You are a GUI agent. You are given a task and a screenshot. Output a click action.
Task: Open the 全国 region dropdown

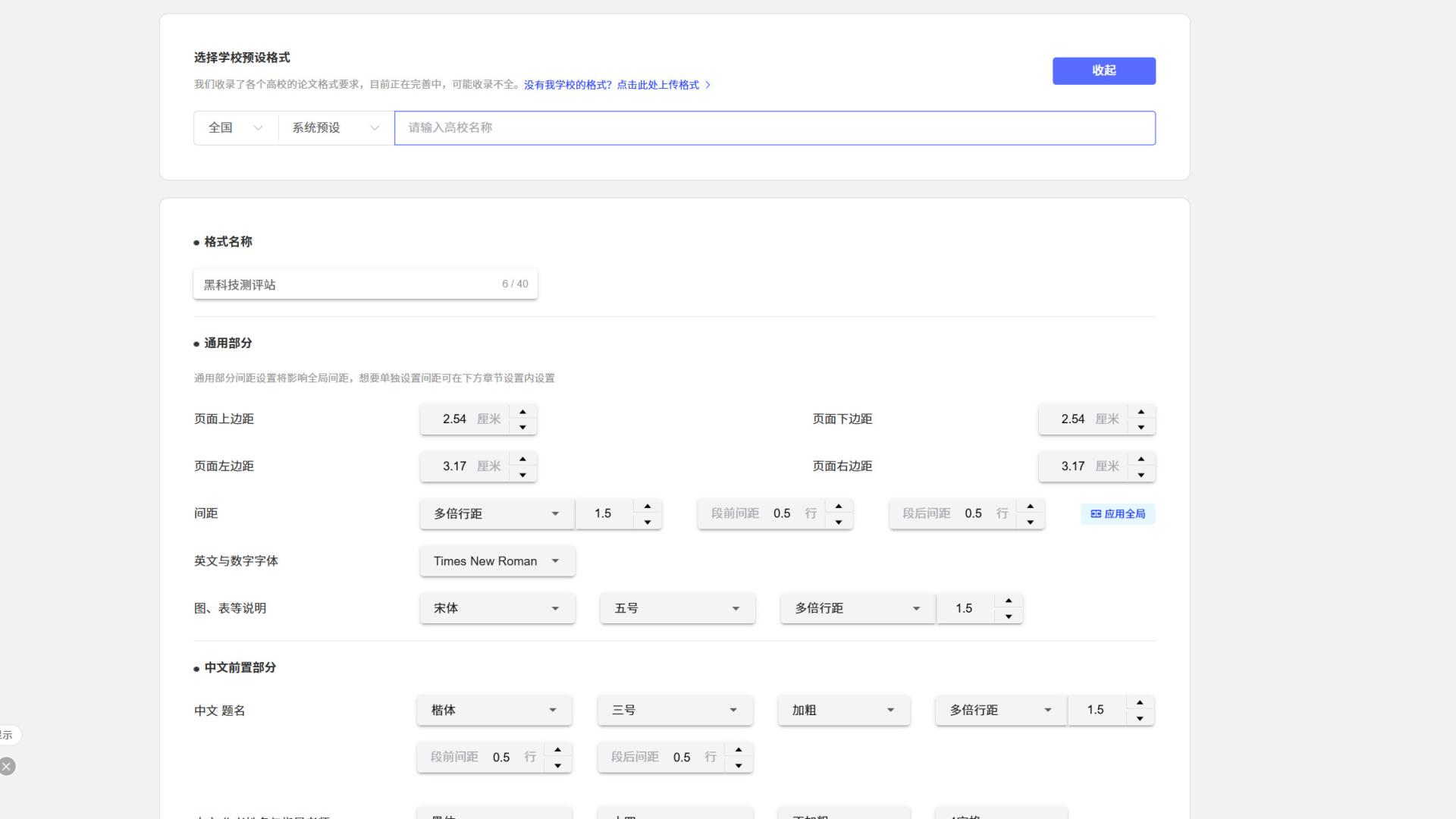pos(235,128)
